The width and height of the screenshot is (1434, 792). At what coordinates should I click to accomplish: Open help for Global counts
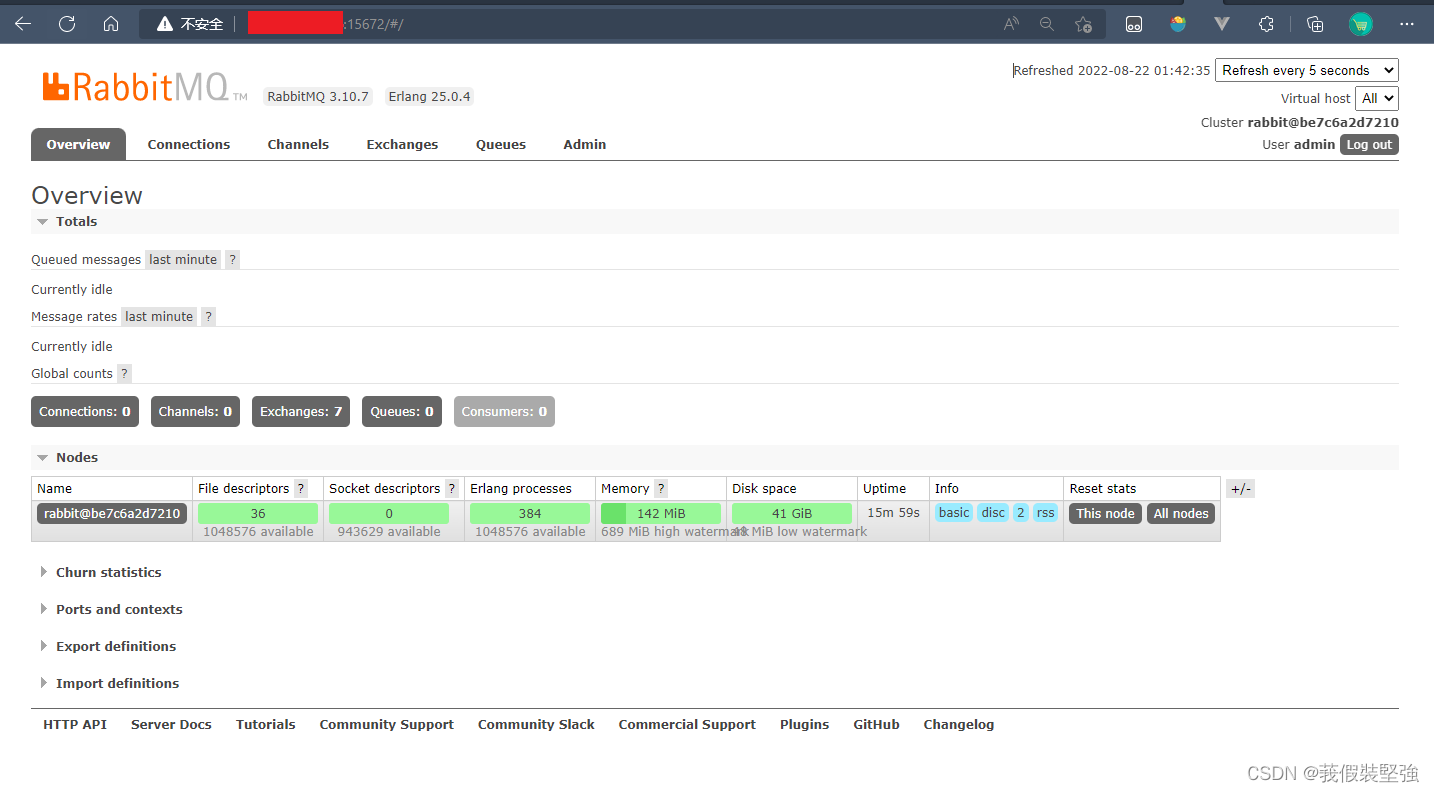tap(124, 373)
